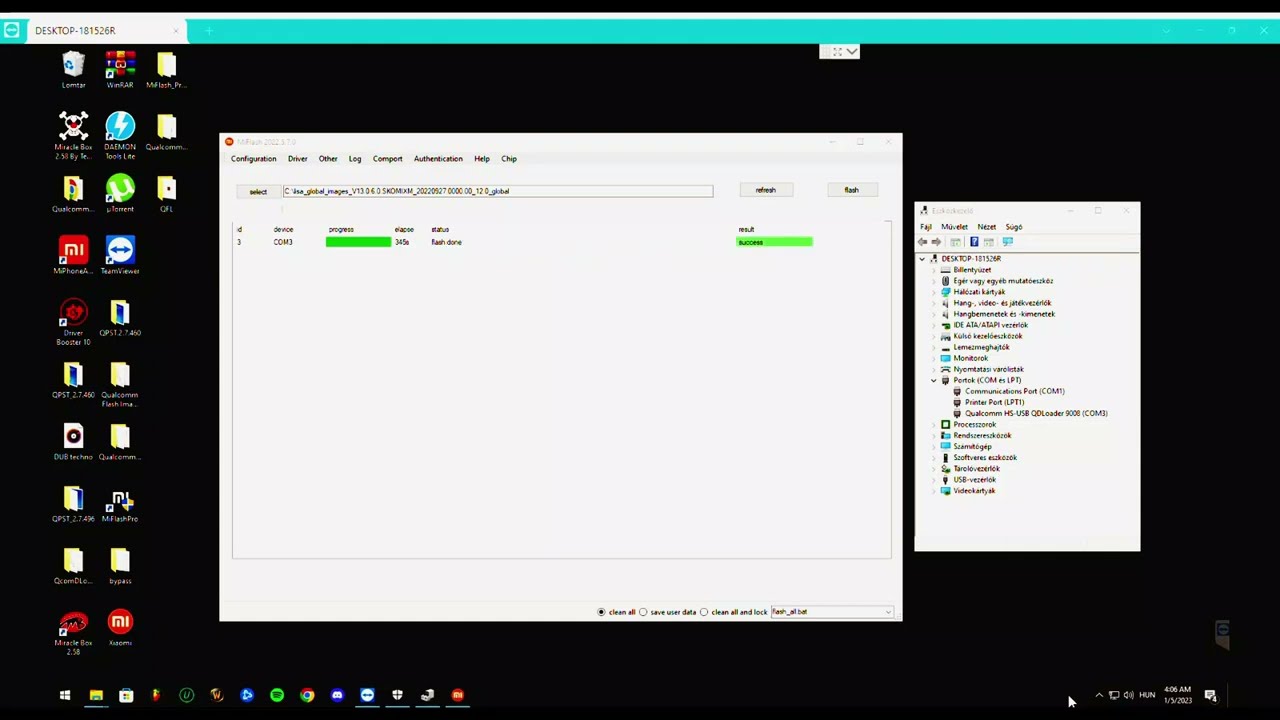Open the Lomtár recycle bin icon
The image size is (1280, 720).
tap(73, 70)
